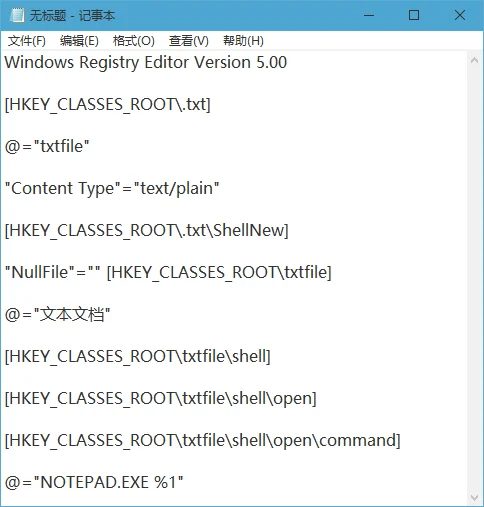Click the "Content Type"="text/plain" line
The image size is (484, 507).
point(112,189)
